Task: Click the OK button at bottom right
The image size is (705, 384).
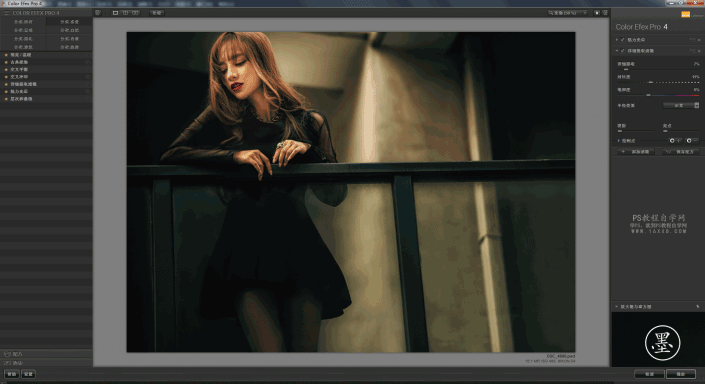Action: click(x=681, y=374)
